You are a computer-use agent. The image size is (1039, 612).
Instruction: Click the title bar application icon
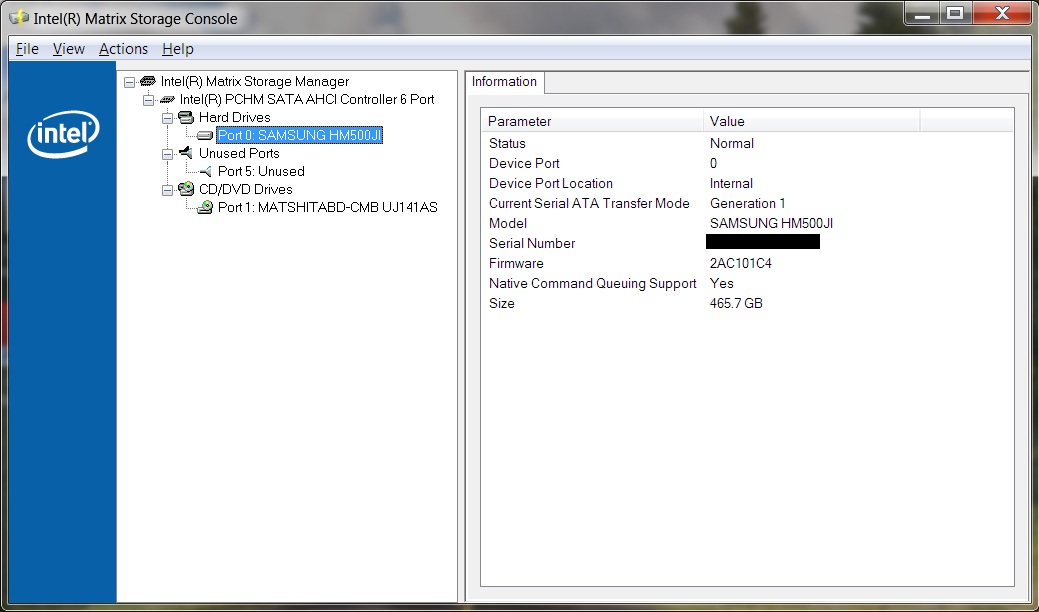[x=19, y=18]
